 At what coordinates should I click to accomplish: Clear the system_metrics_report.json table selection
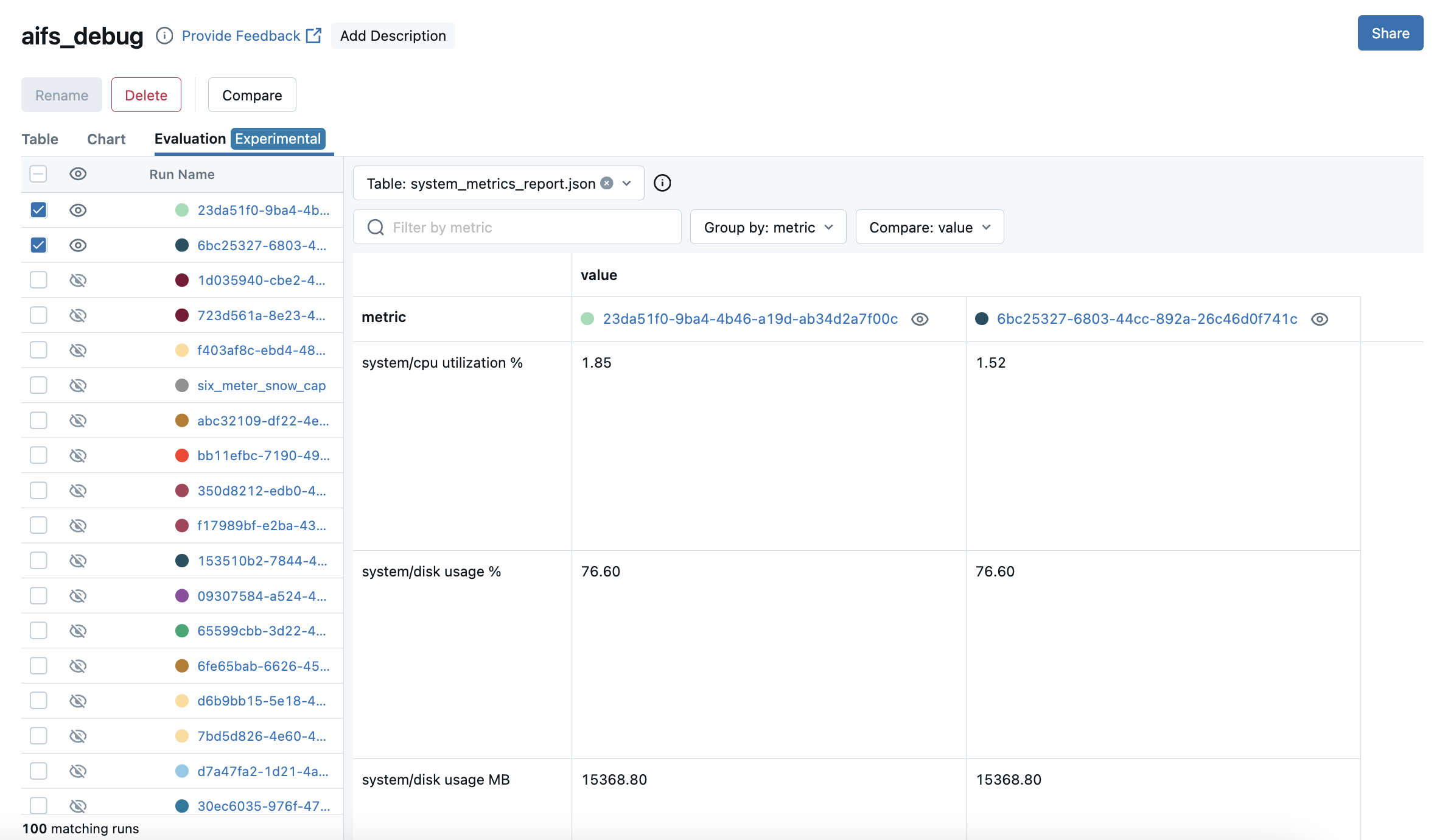click(x=607, y=183)
